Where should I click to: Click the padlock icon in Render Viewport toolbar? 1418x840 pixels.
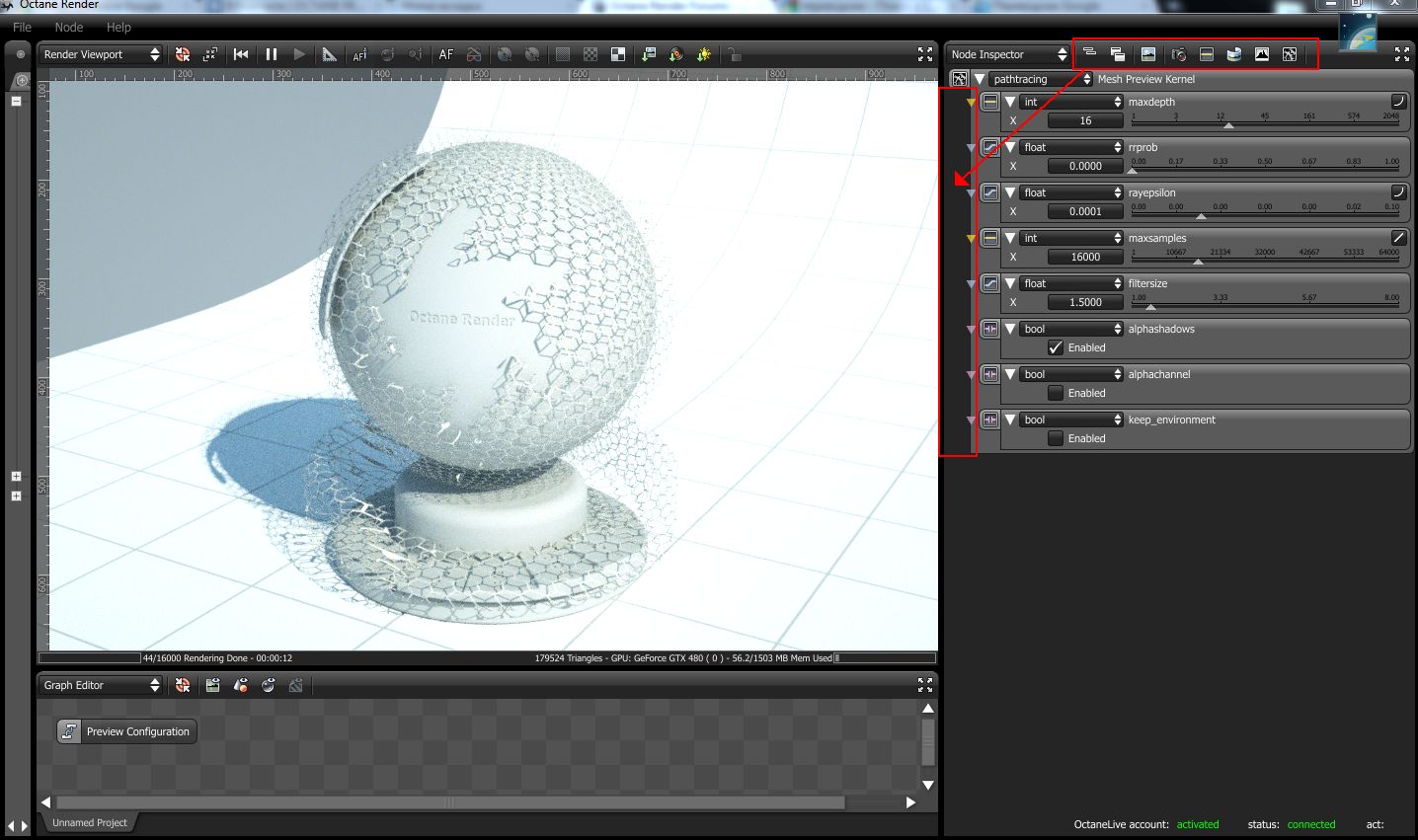(x=735, y=54)
